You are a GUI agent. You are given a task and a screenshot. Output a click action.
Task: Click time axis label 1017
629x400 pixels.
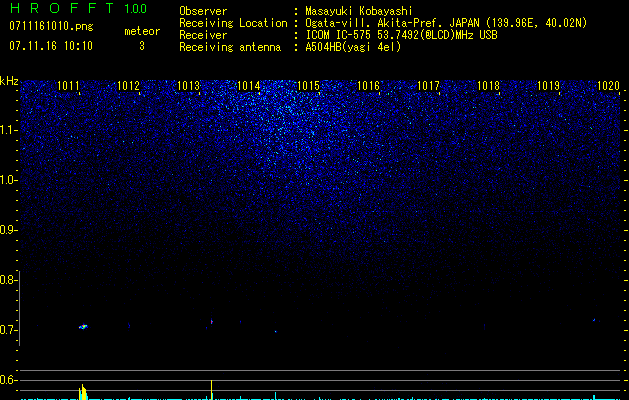point(428,86)
